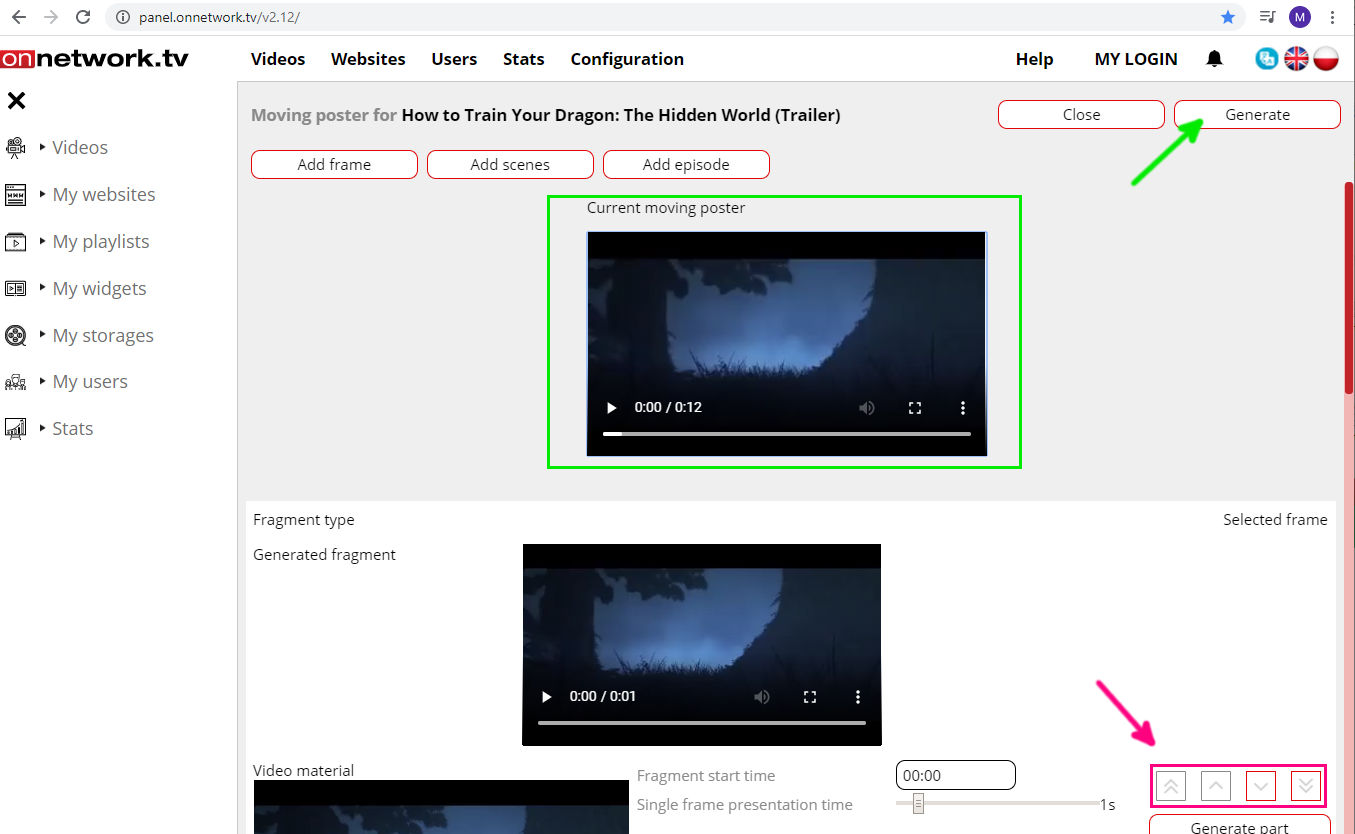Close the sidebar with the X icon
This screenshot has width=1355, height=834.
[x=16, y=100]
